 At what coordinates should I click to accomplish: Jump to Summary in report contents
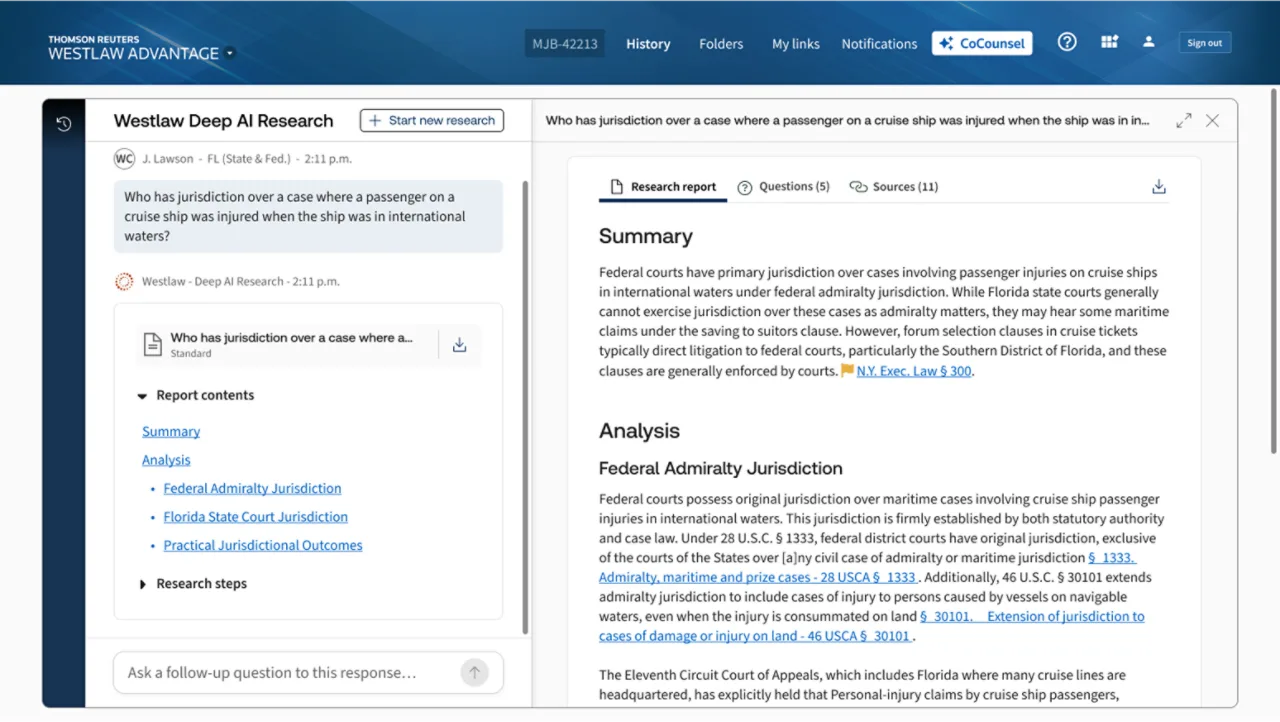pyautogui.click(x=171, y=432)
